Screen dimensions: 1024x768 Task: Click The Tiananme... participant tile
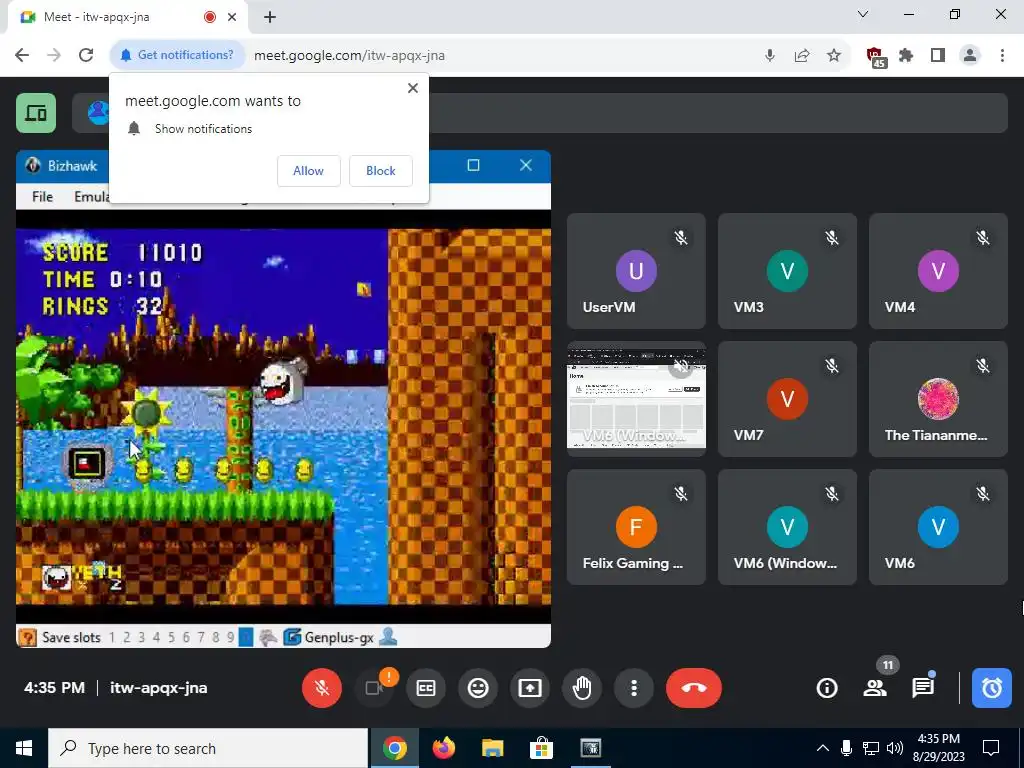pos(938,399)
